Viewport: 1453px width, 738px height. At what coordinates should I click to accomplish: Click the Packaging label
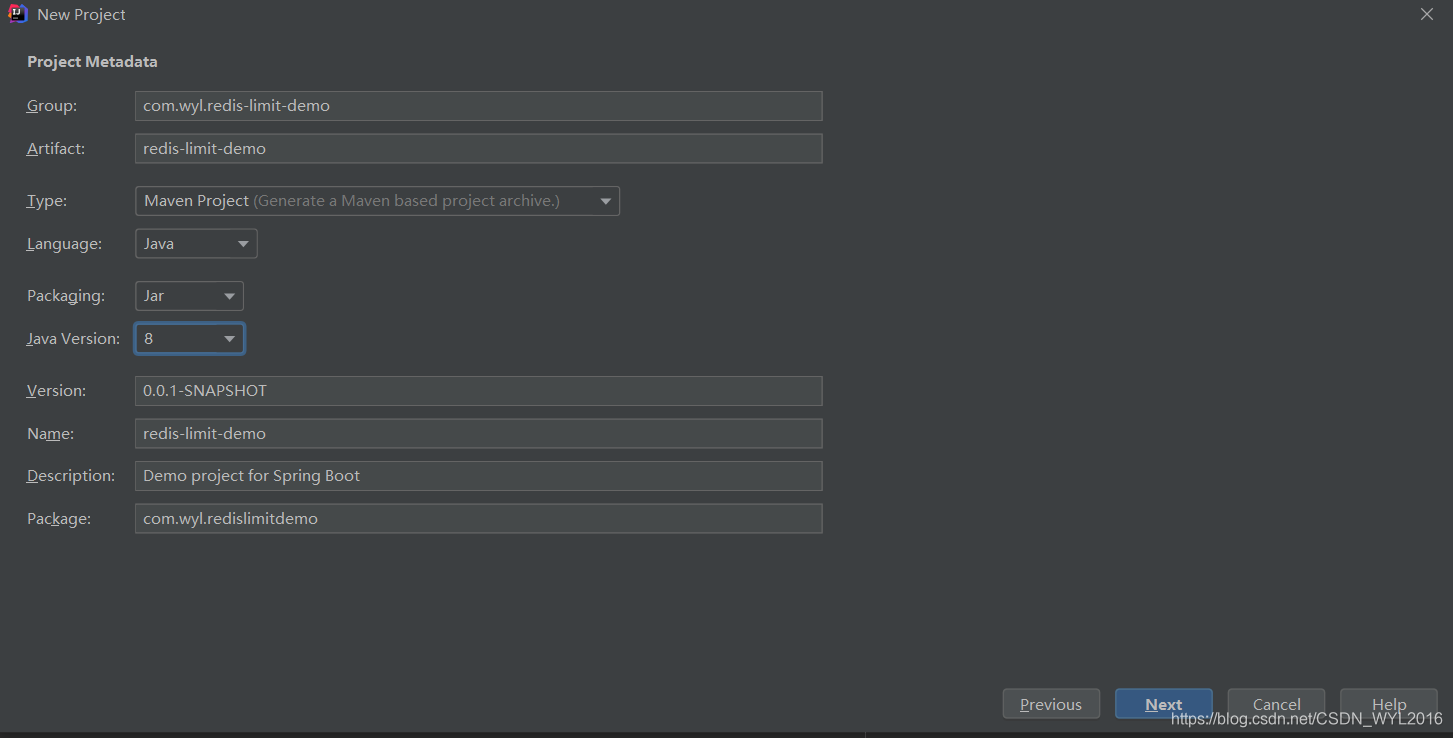(x=66, y=296)
